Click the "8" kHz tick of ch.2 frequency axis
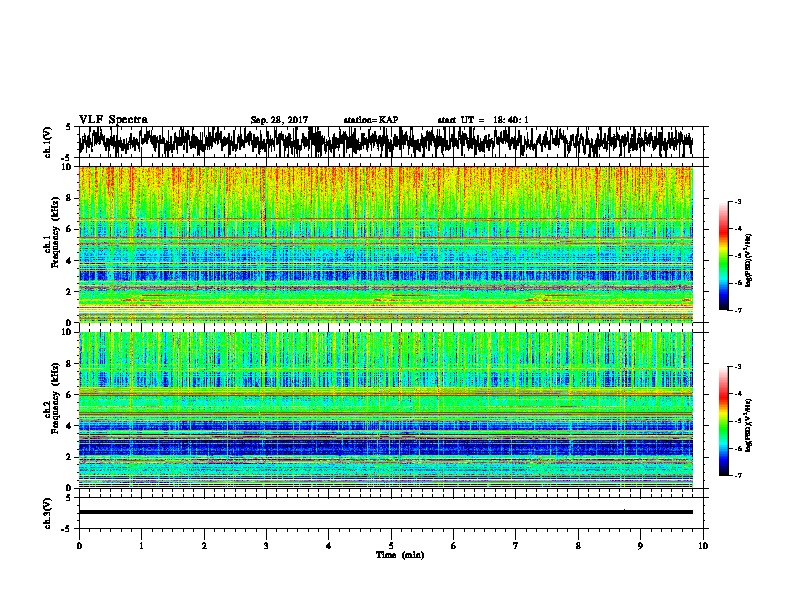This screenshot has width=792, height=612. tap(70, 364)
